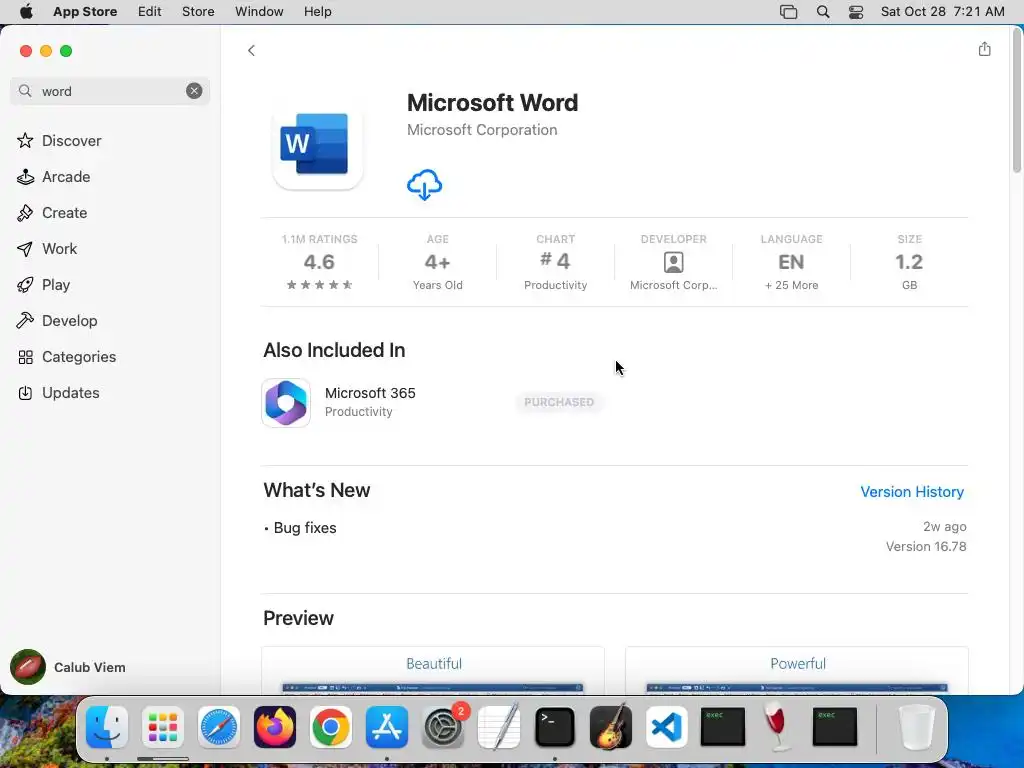This screenshot has height=768, width=1024.
Task: Click the 4.6 ratings stat
Action: (x=319, y=262)
